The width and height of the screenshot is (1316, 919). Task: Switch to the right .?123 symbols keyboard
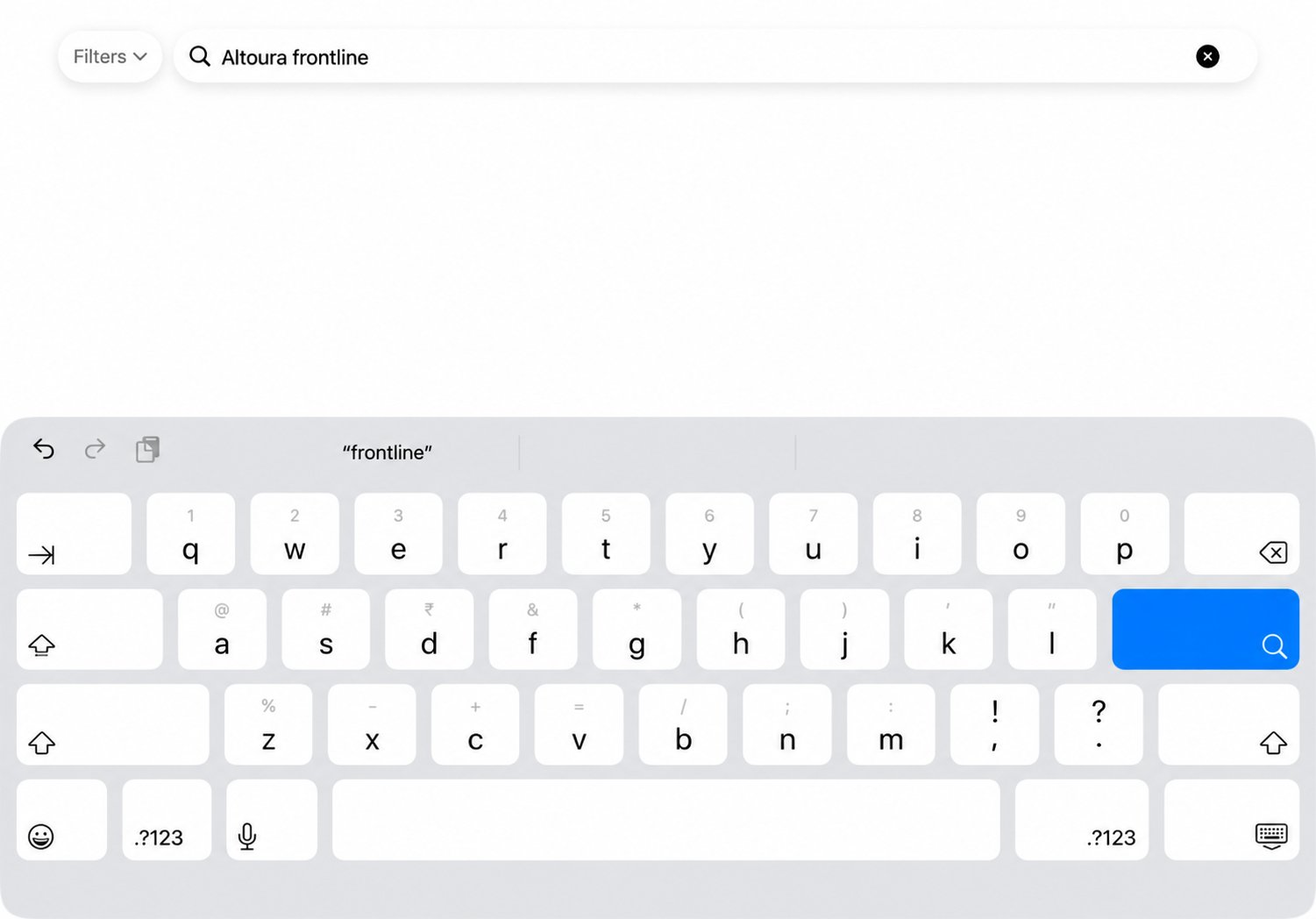(x=1082, y=820)
